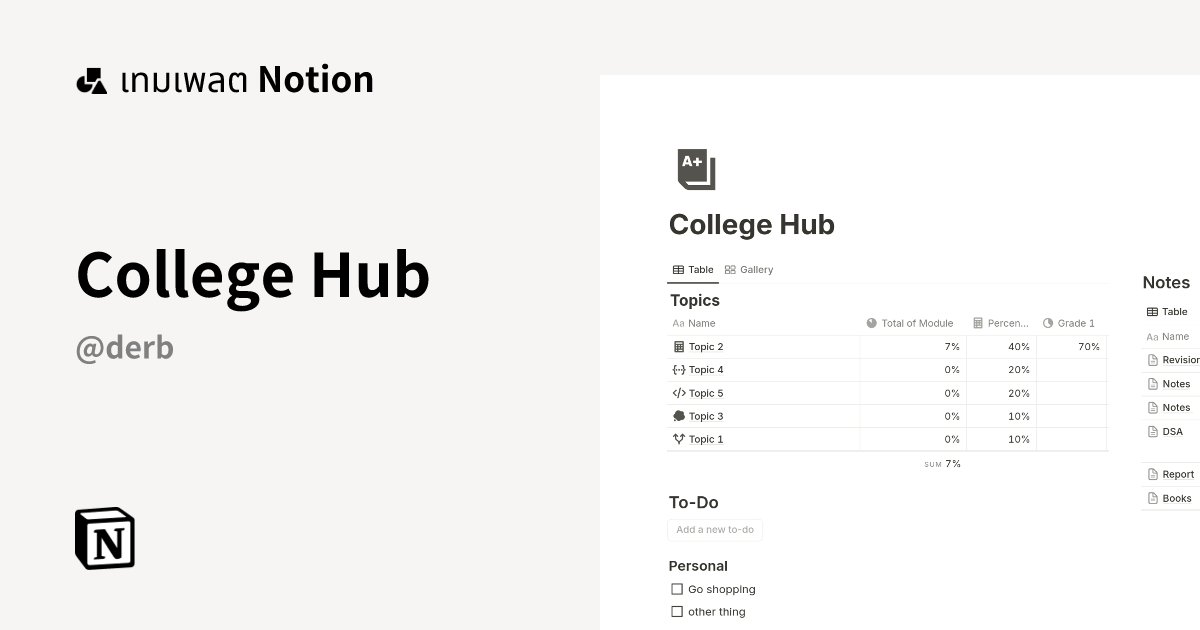Check the Go shopping to-do box
Screen dimensions: 1200x630
pyautogui.click(x=677, y=589)
